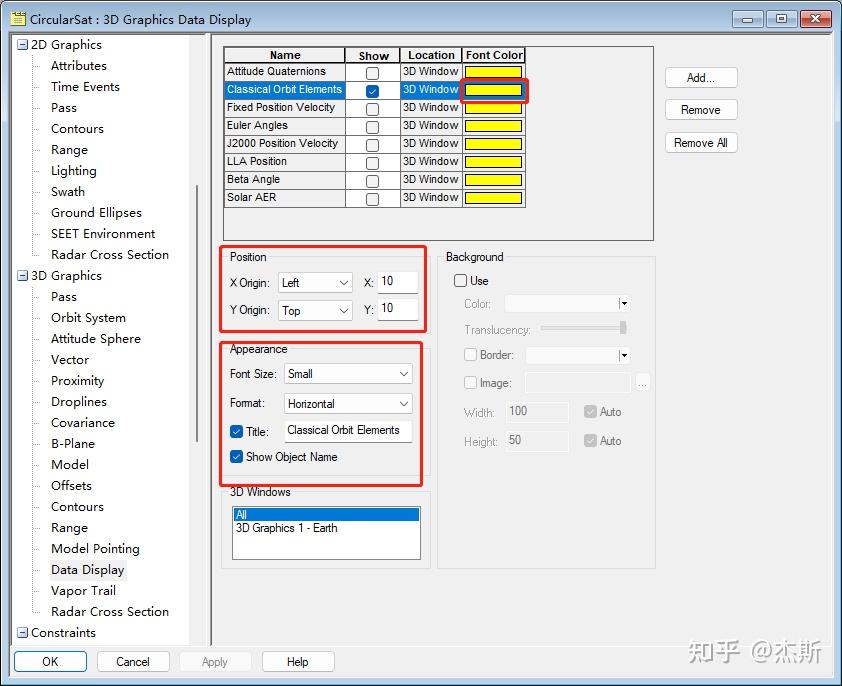Uncheck Show for Classical Orbit Elements

point(372,91)
